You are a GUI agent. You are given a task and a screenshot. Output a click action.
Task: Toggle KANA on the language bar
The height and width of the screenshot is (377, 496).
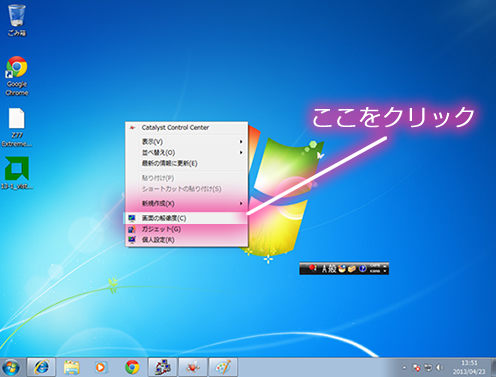375,271
